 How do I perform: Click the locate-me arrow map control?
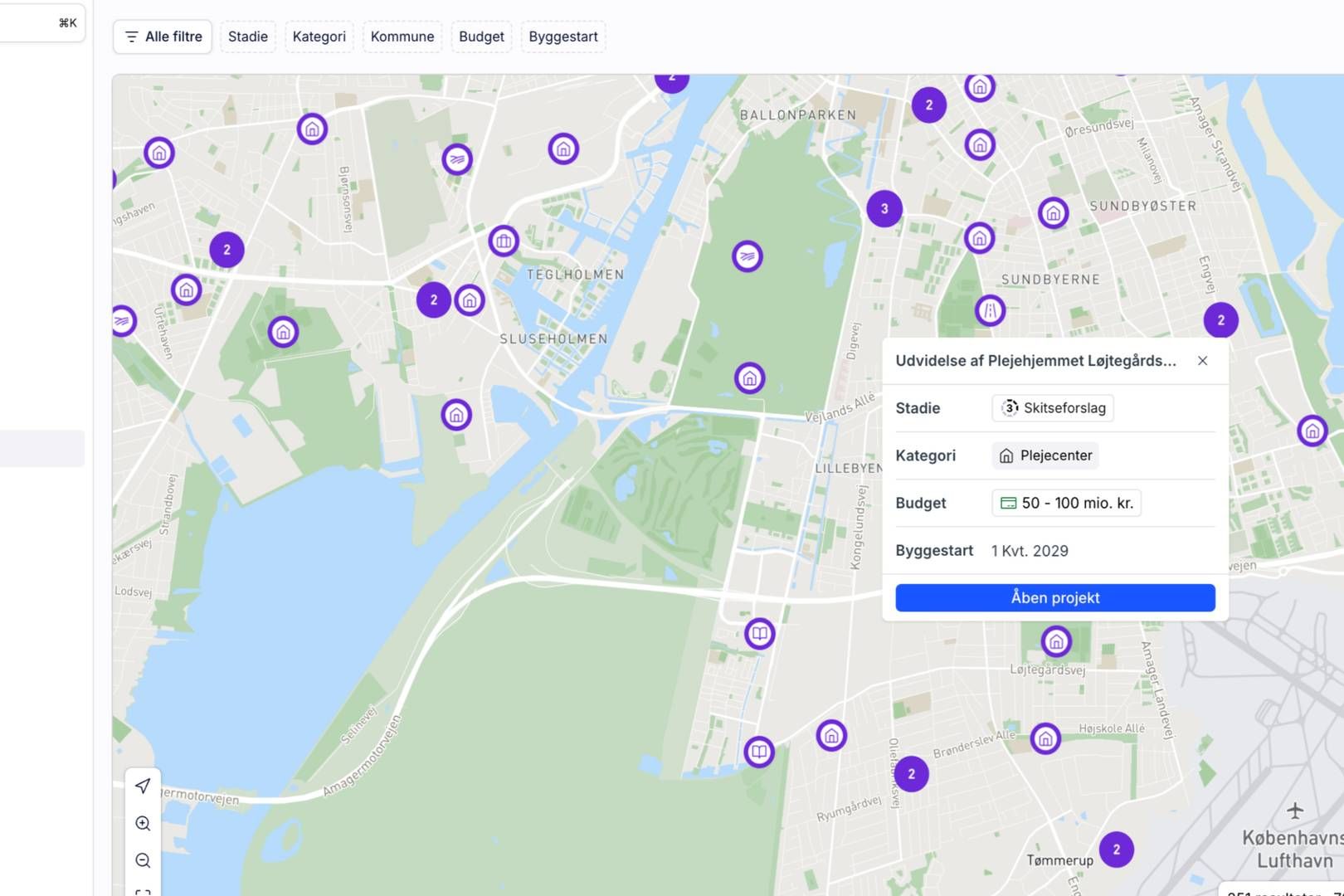(x=143, y=786)
